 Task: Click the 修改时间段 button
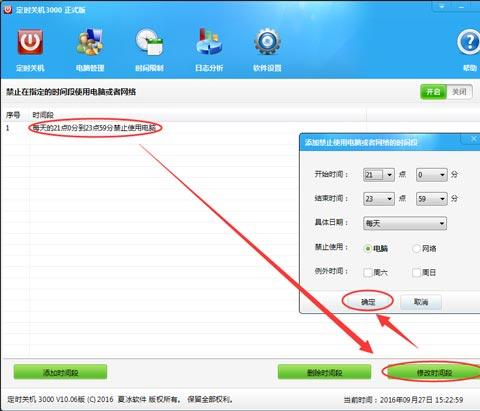pyautogui.click(x=434, y=372)
